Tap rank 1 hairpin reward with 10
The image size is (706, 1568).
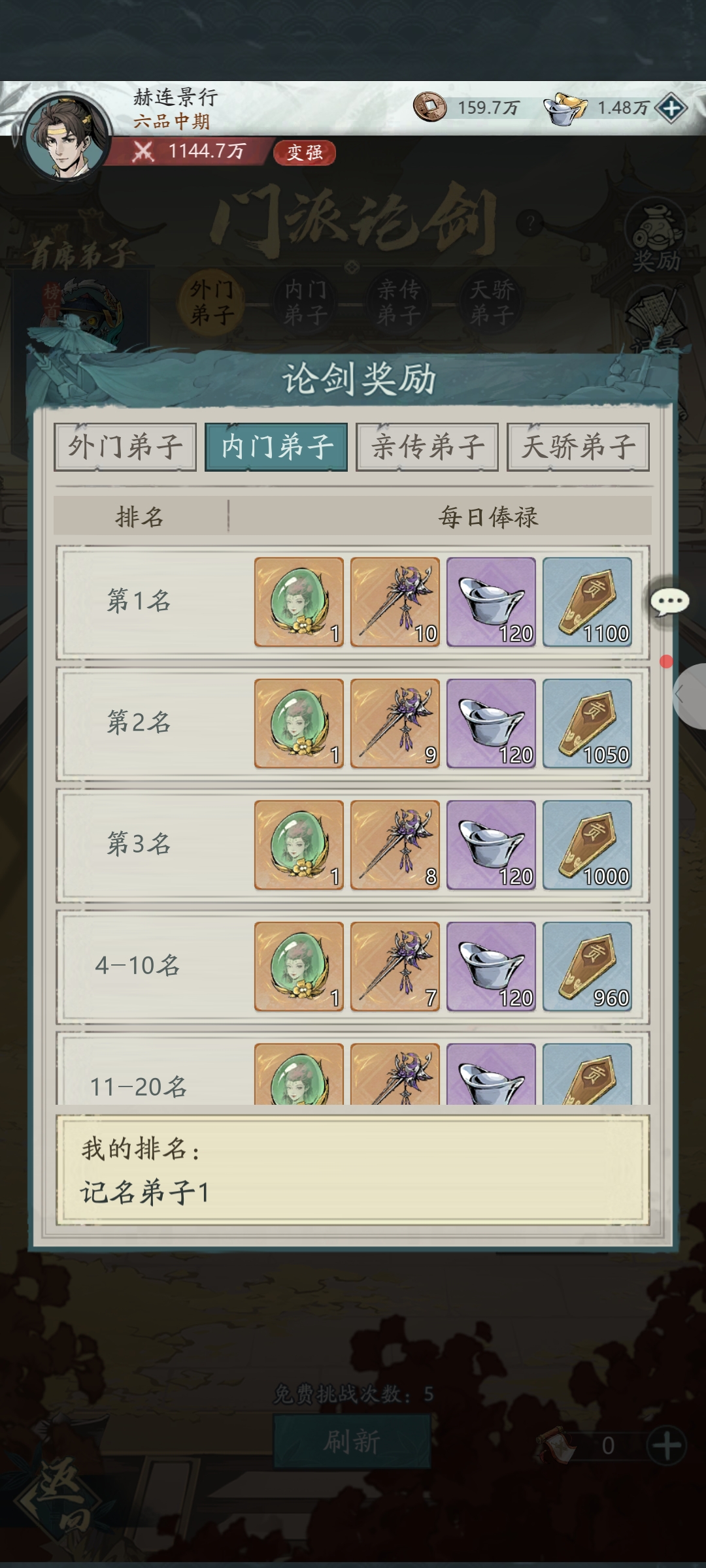point(395,602)
